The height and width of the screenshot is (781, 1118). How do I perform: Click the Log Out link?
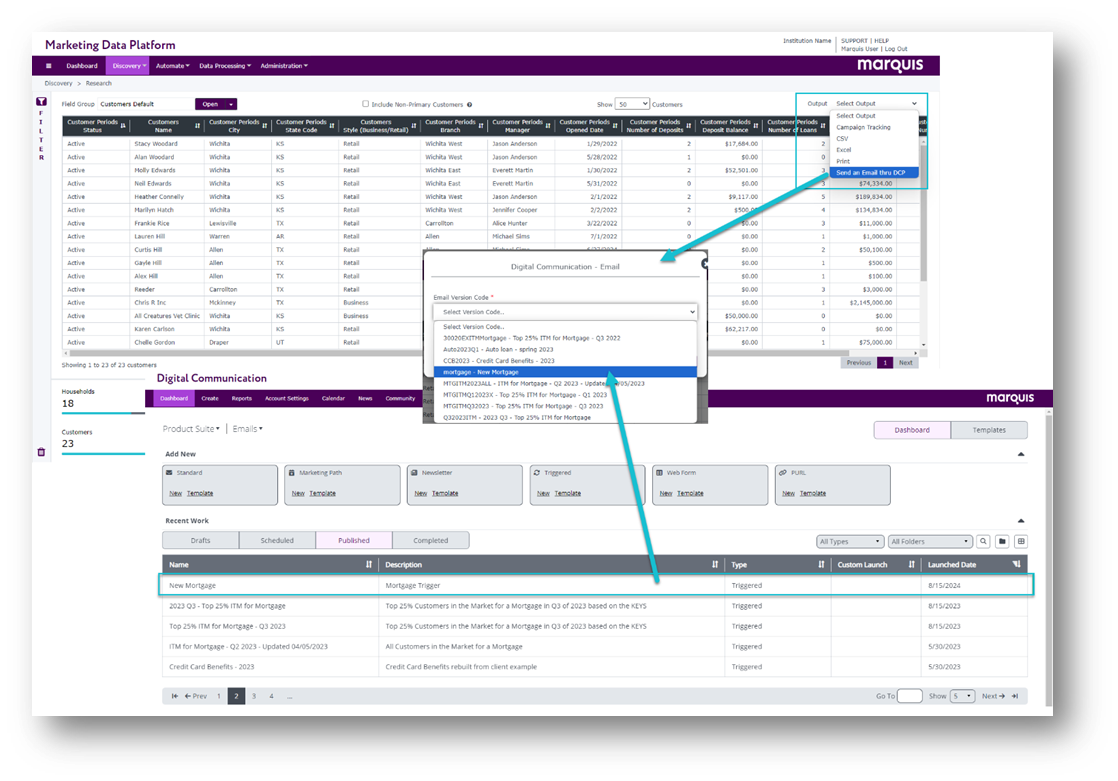coord(896,49)
